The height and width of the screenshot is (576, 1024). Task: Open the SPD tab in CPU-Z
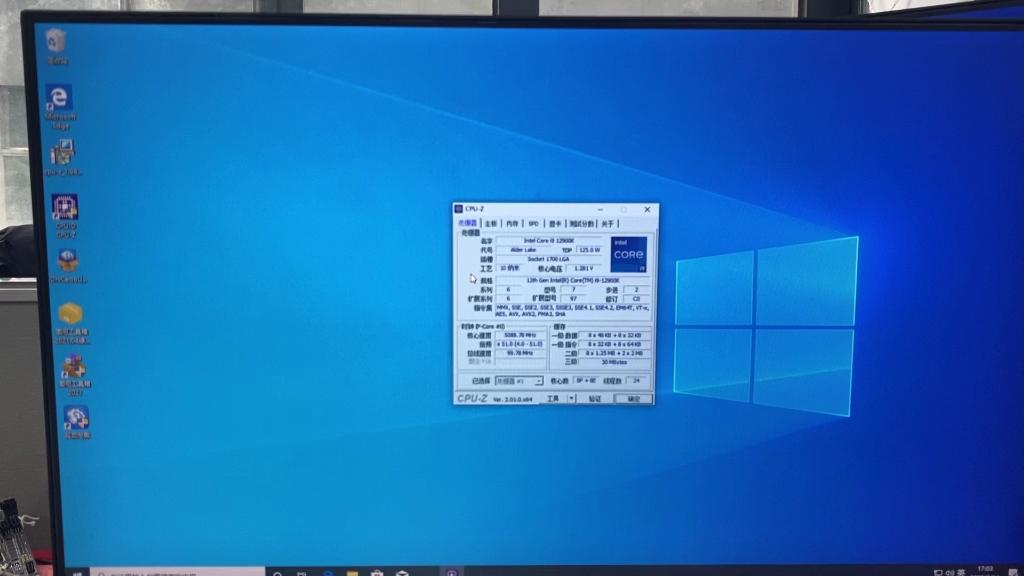click(533, 223)
